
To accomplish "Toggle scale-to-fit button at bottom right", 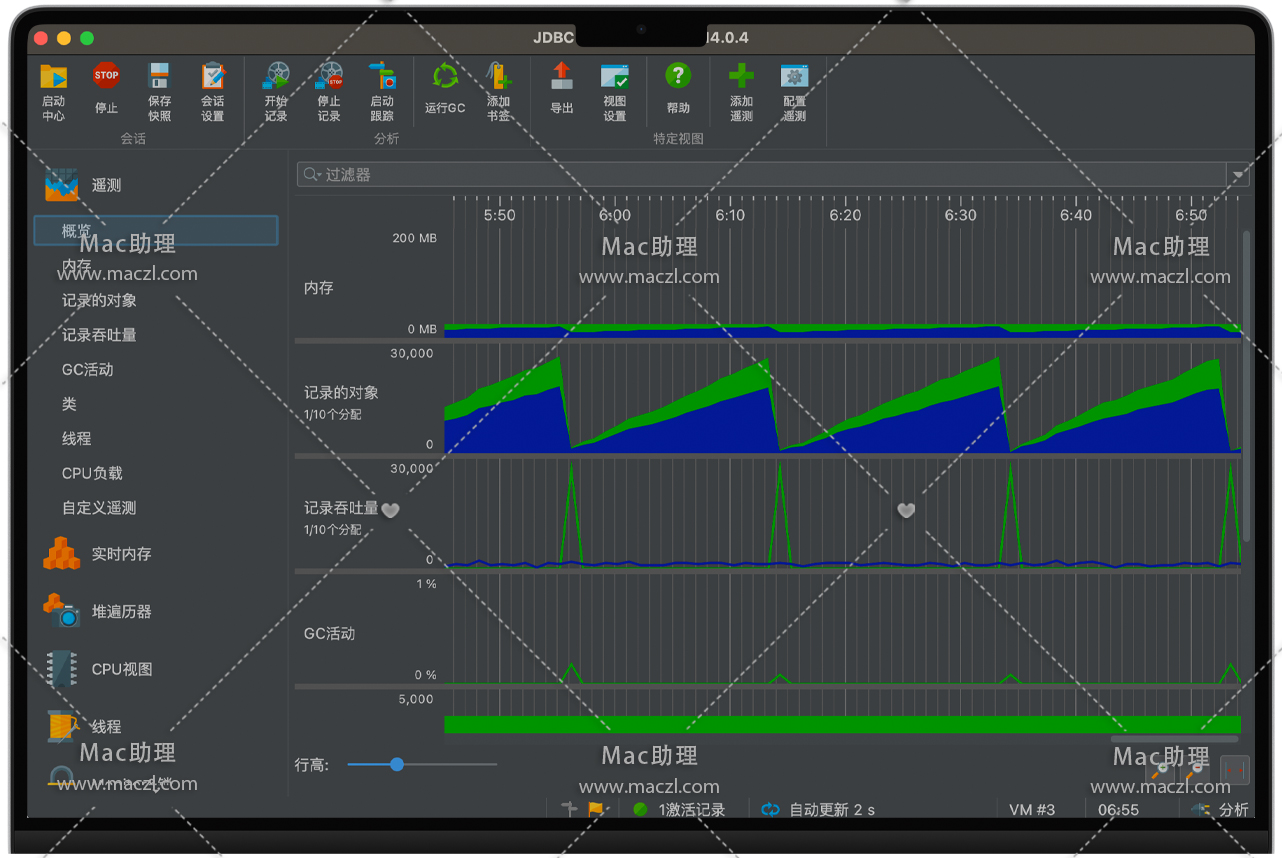I will (1235, 769).
